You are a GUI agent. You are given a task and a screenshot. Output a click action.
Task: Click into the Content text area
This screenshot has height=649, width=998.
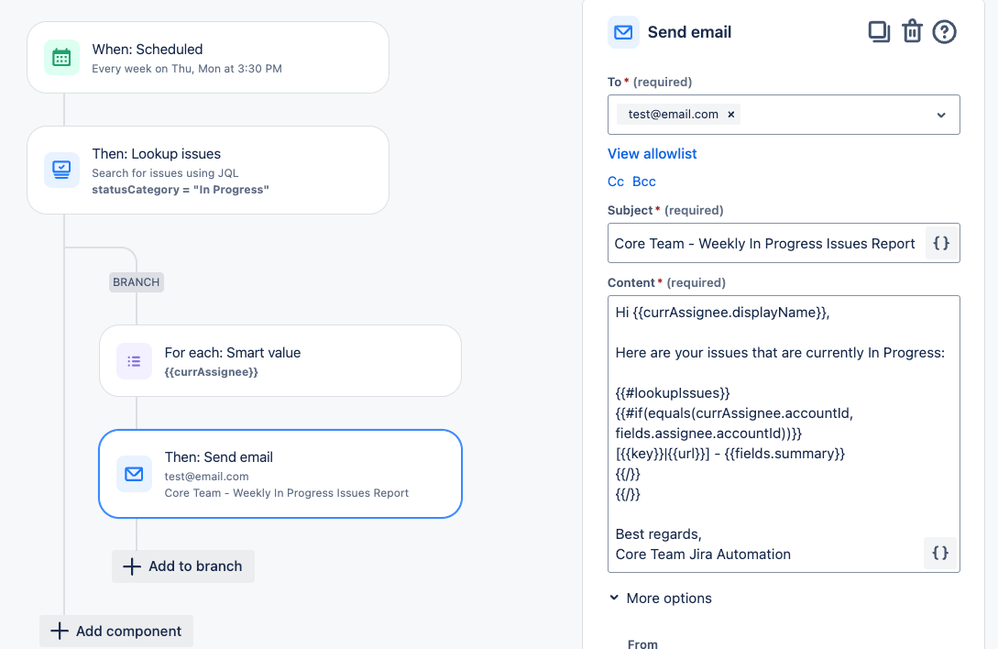pyautogui.click(x=784, y=434)
